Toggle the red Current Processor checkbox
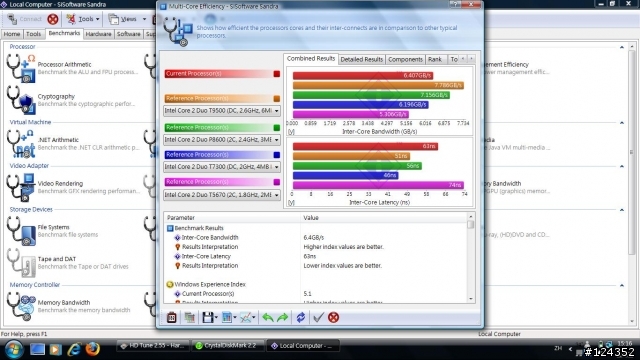The width and height of the screenshot is (640, 360). (x=277, y=74)
